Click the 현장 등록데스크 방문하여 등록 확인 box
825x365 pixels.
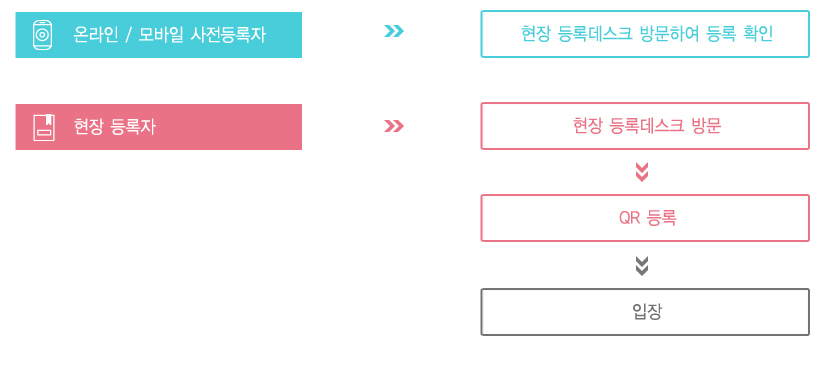tap(645, 34)
